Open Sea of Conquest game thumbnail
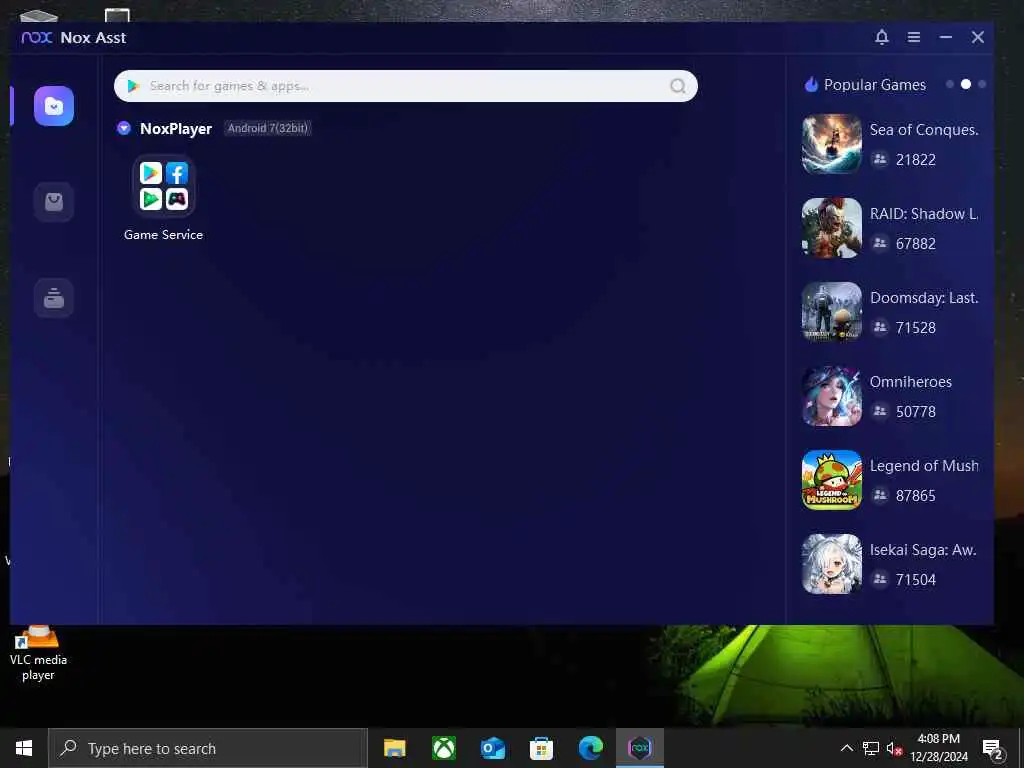1024x768 pixels. pyautogui.click(x=832, y=144)
